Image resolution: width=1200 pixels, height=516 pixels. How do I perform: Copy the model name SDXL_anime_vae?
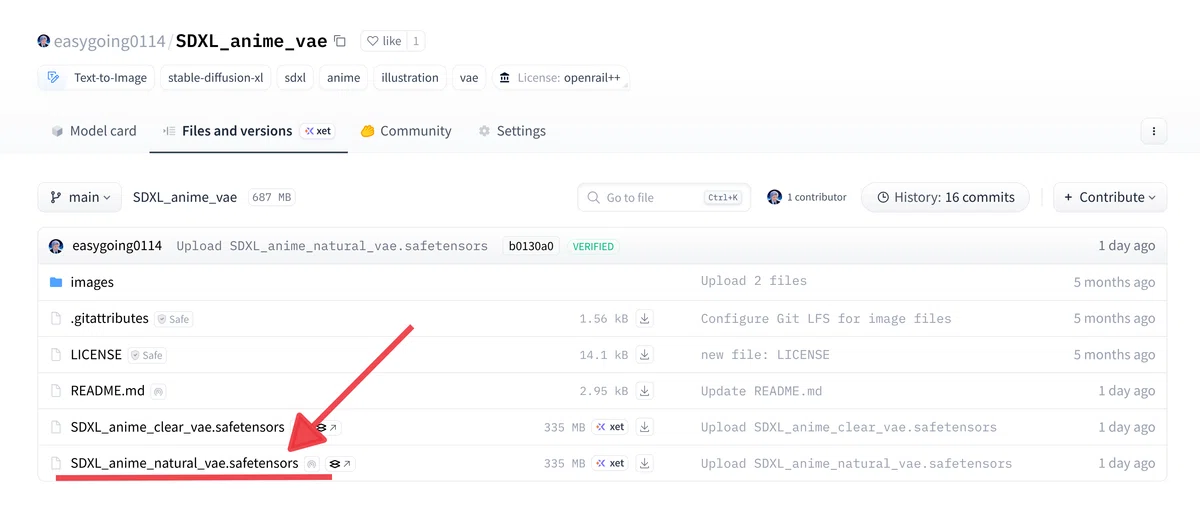340,41
